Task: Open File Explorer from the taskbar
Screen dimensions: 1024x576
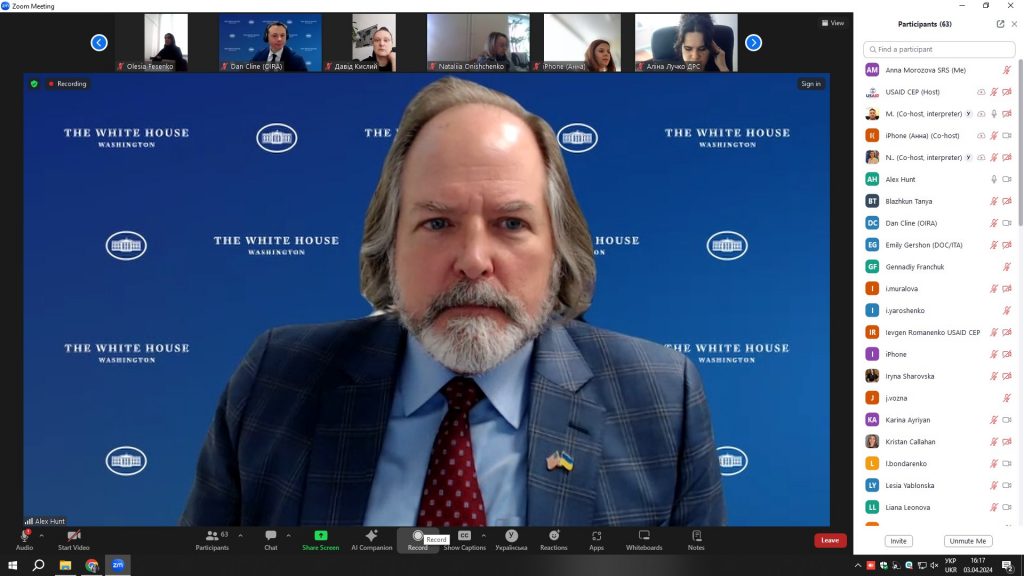Action: 65,565
